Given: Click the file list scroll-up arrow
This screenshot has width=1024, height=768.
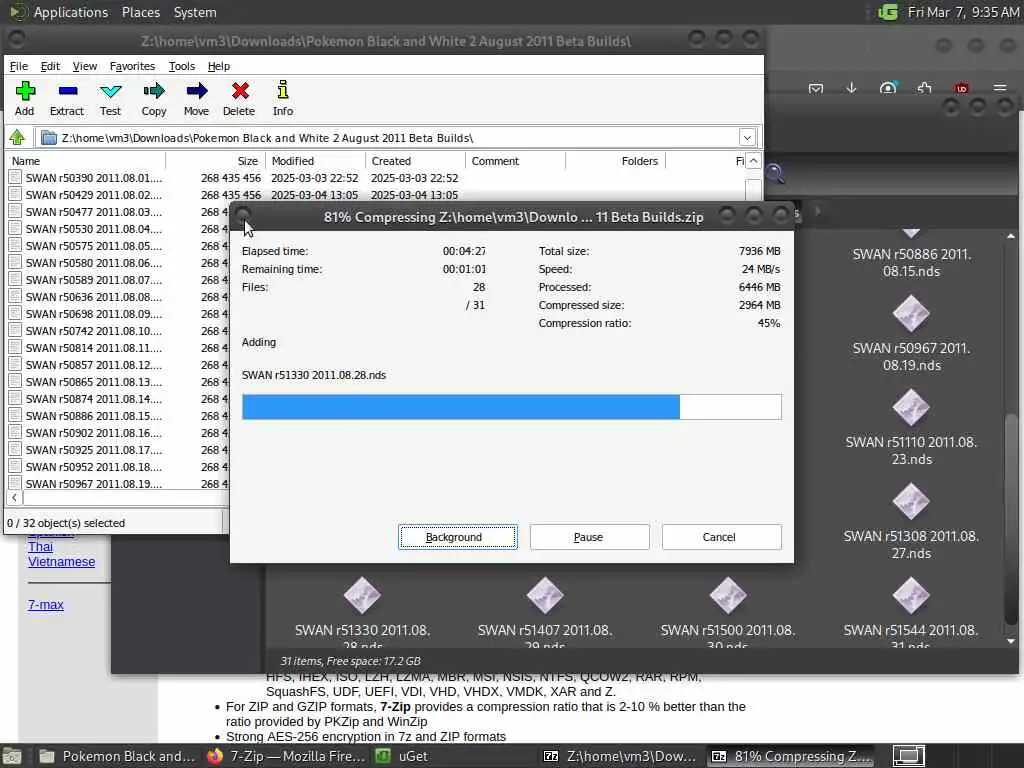Looking at the screenshot, I should (754, 161).
